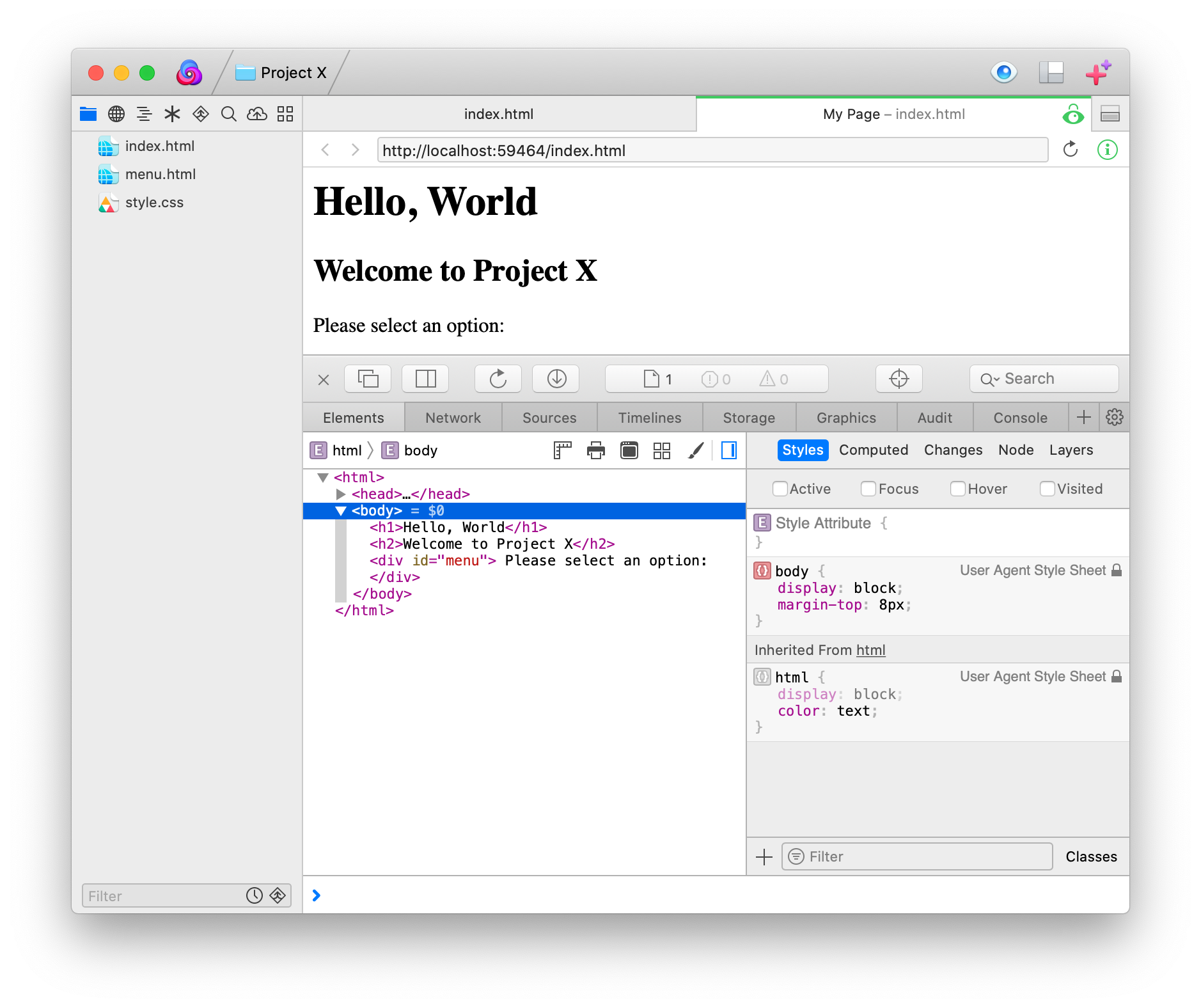Open the Nova app logo menu

pos(189,73)
